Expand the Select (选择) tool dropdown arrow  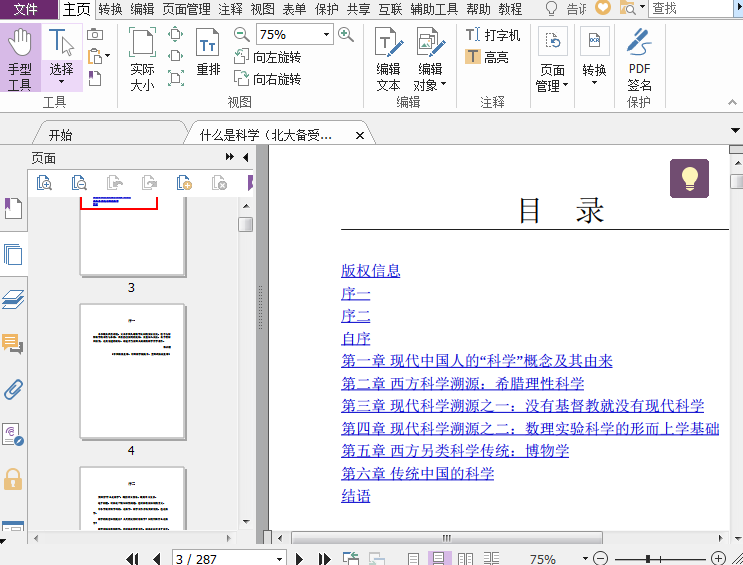(x=62, y=82)
